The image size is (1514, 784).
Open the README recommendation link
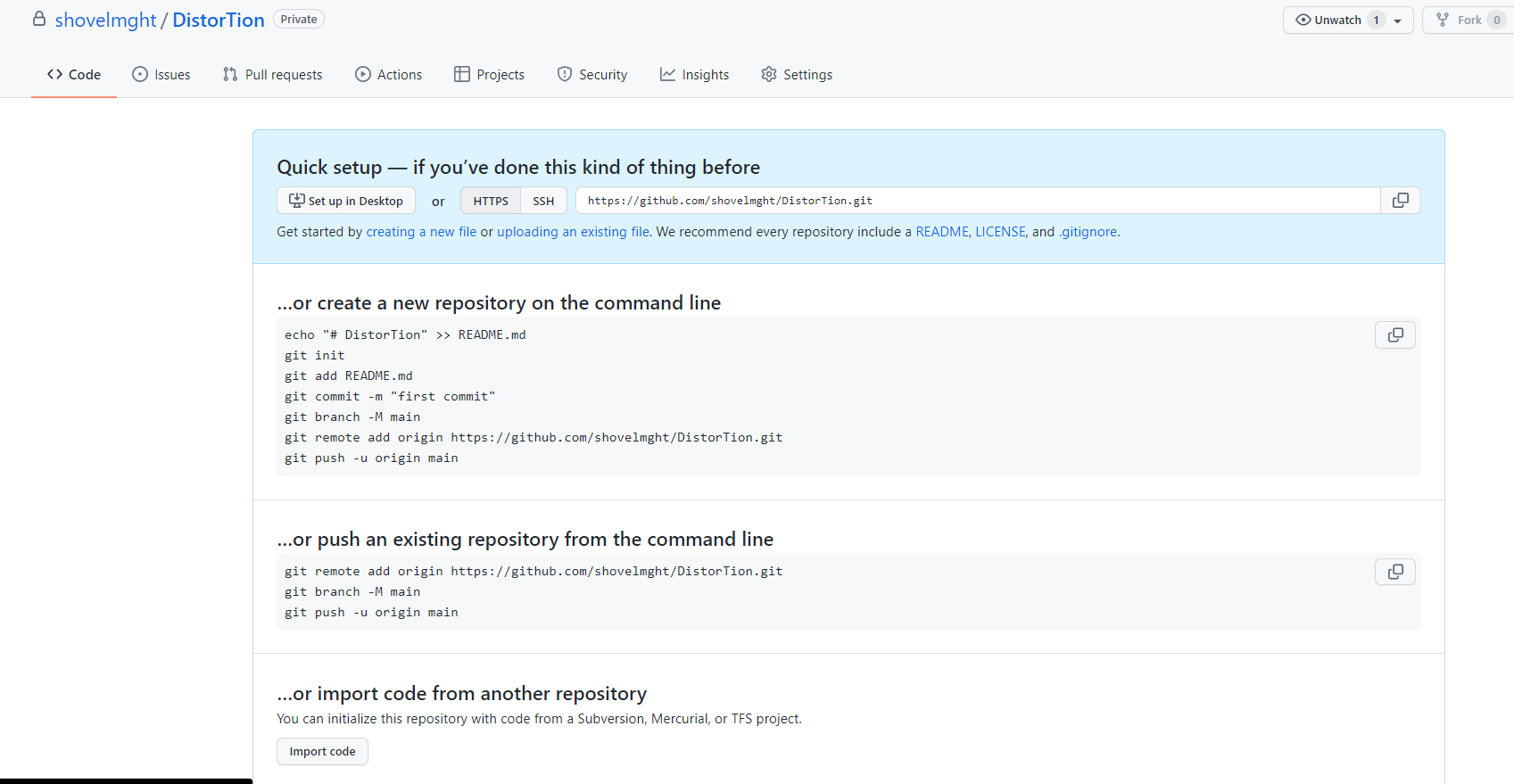pos(942,232)
